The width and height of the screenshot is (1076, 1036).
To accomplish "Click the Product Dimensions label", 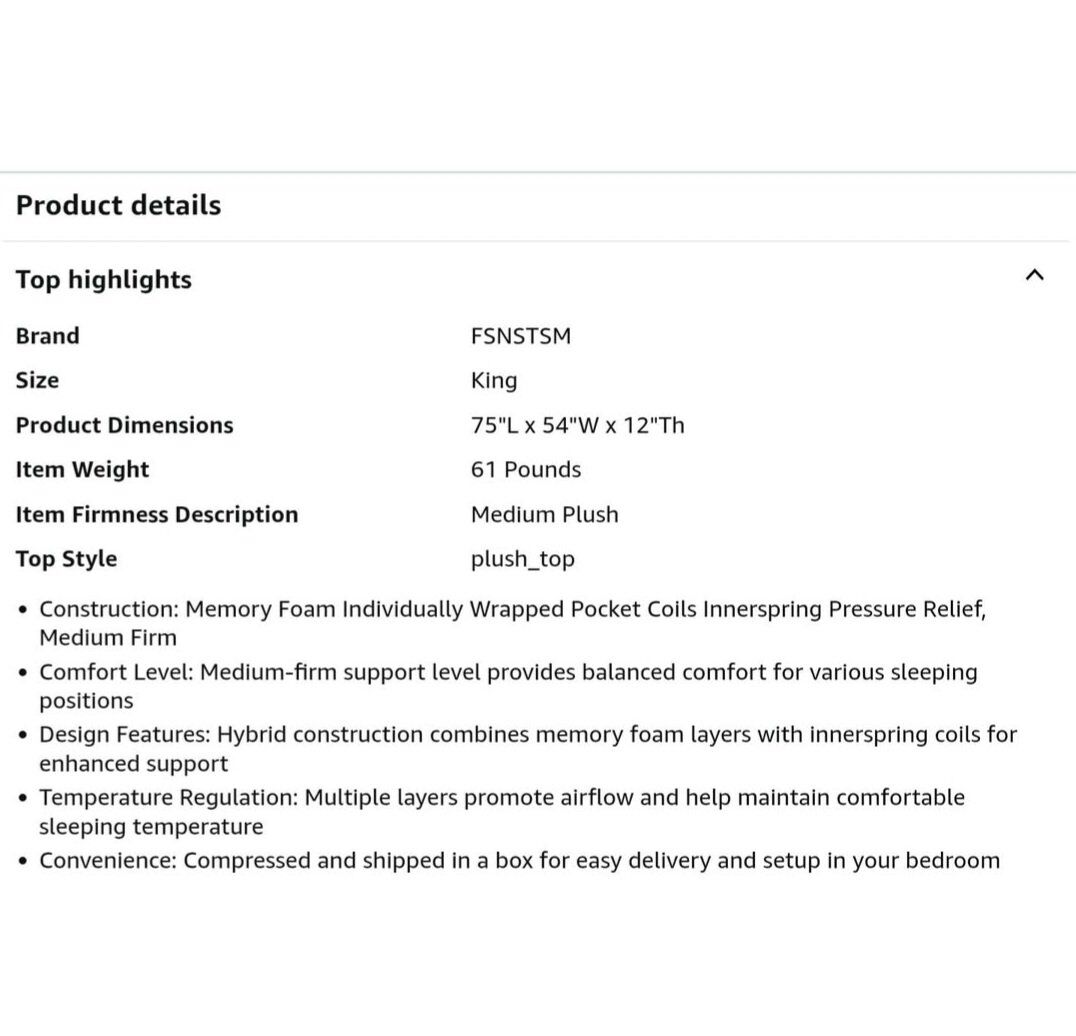I will click(x=124, y=425).
